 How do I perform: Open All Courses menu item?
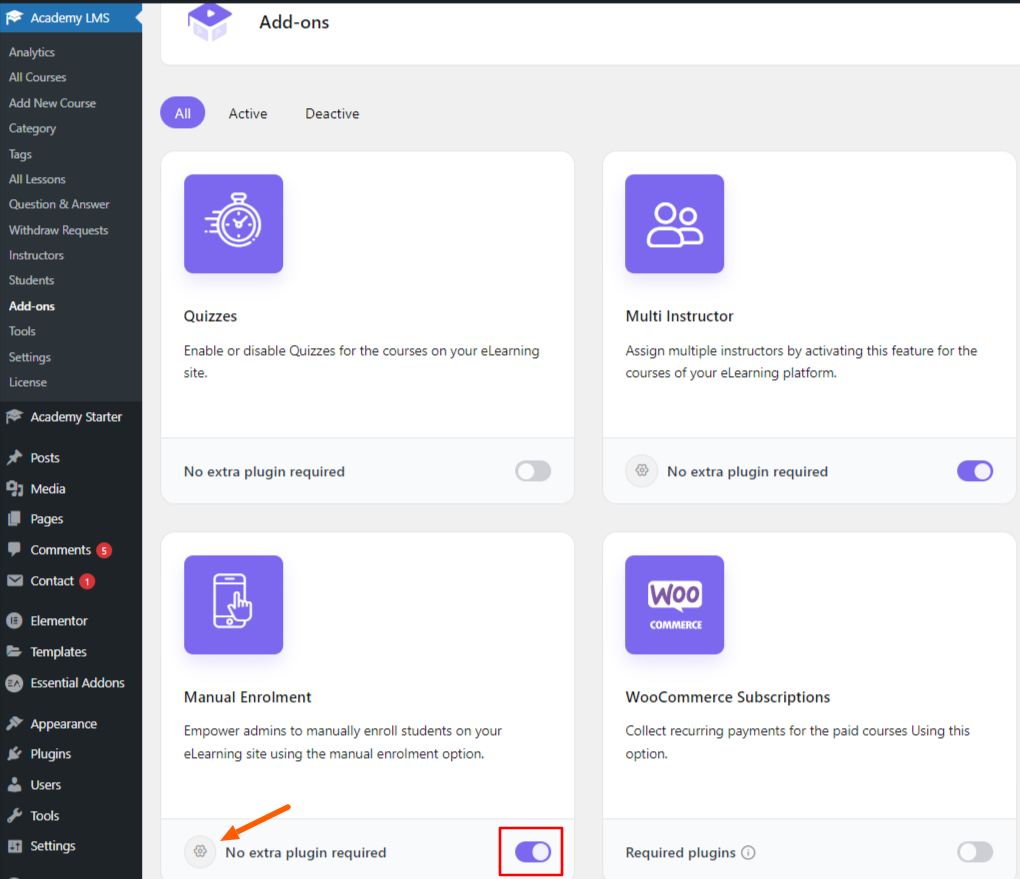(38, 77)
